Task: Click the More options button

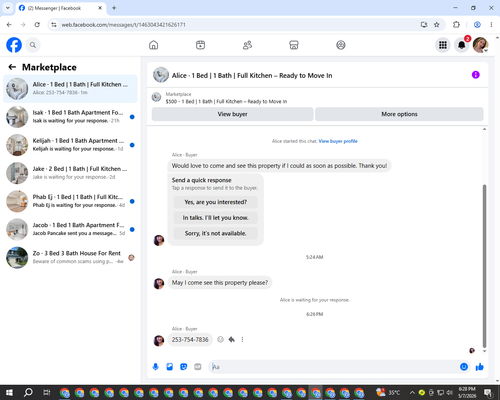Action: tap(399, 114)
